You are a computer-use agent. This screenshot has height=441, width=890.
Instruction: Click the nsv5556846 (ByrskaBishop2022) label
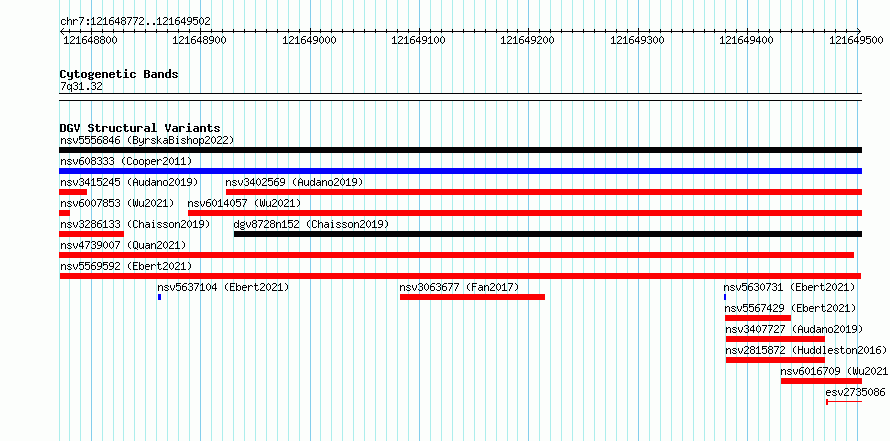147,140
